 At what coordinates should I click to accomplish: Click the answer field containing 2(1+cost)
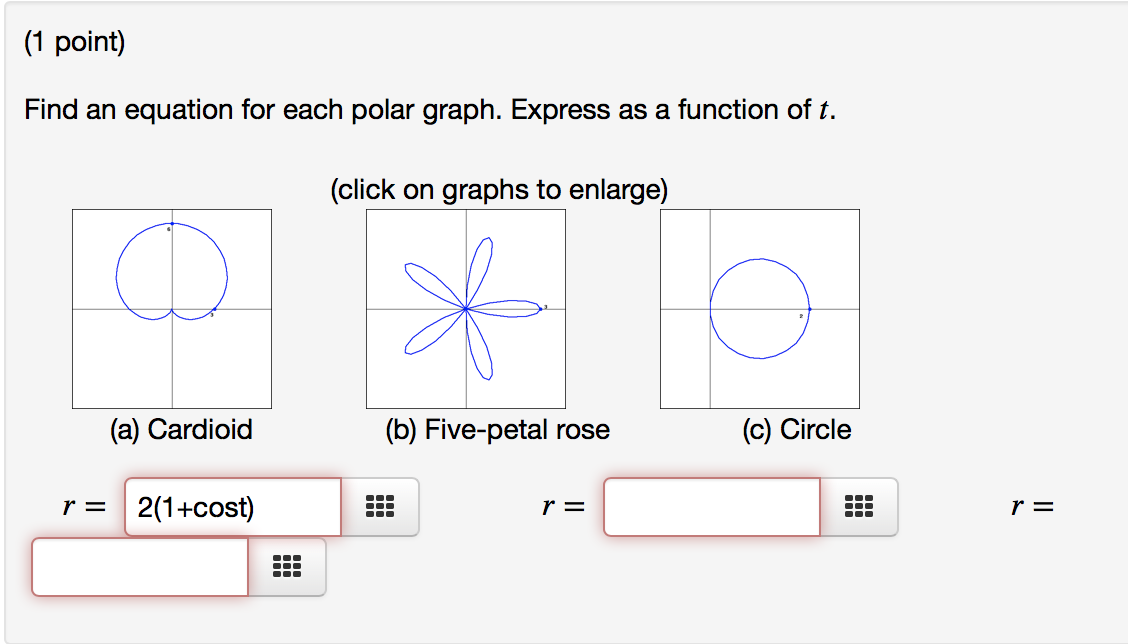231,507
